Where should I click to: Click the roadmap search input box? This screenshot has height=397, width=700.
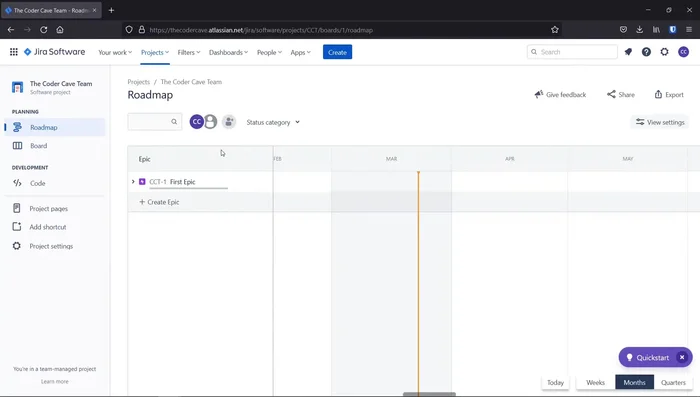coord(154,121)
